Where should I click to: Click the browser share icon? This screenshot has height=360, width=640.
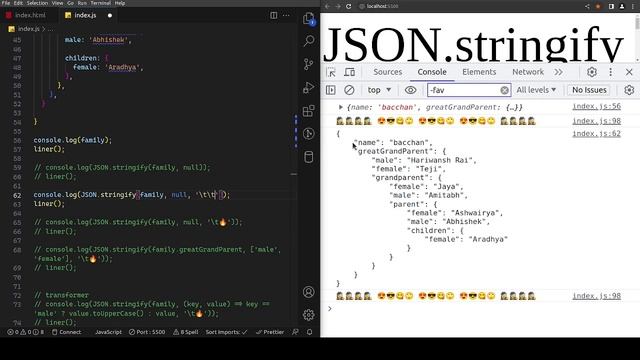pos(587,6)
